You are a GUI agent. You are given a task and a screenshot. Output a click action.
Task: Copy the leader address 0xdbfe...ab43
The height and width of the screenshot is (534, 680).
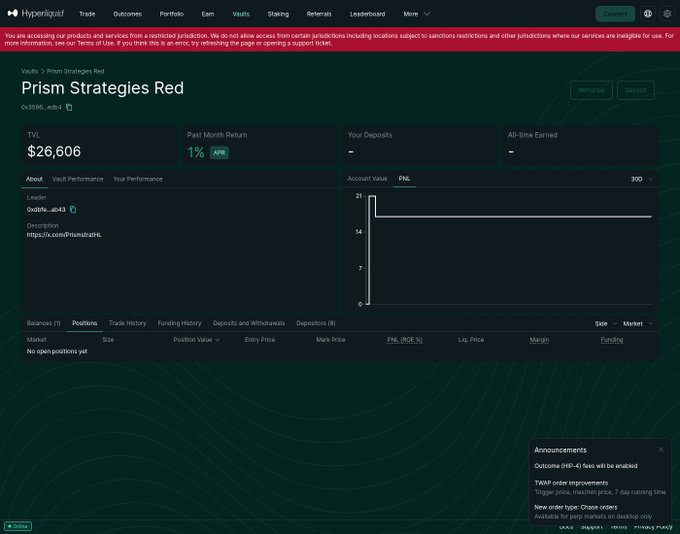[73, 210]
